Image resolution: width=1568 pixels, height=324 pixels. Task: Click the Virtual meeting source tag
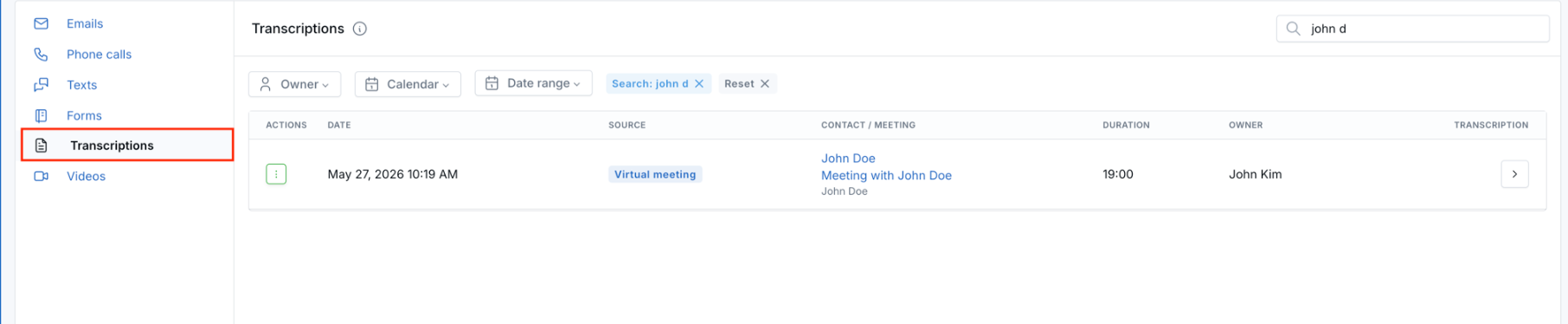click(x=655, y=174)
